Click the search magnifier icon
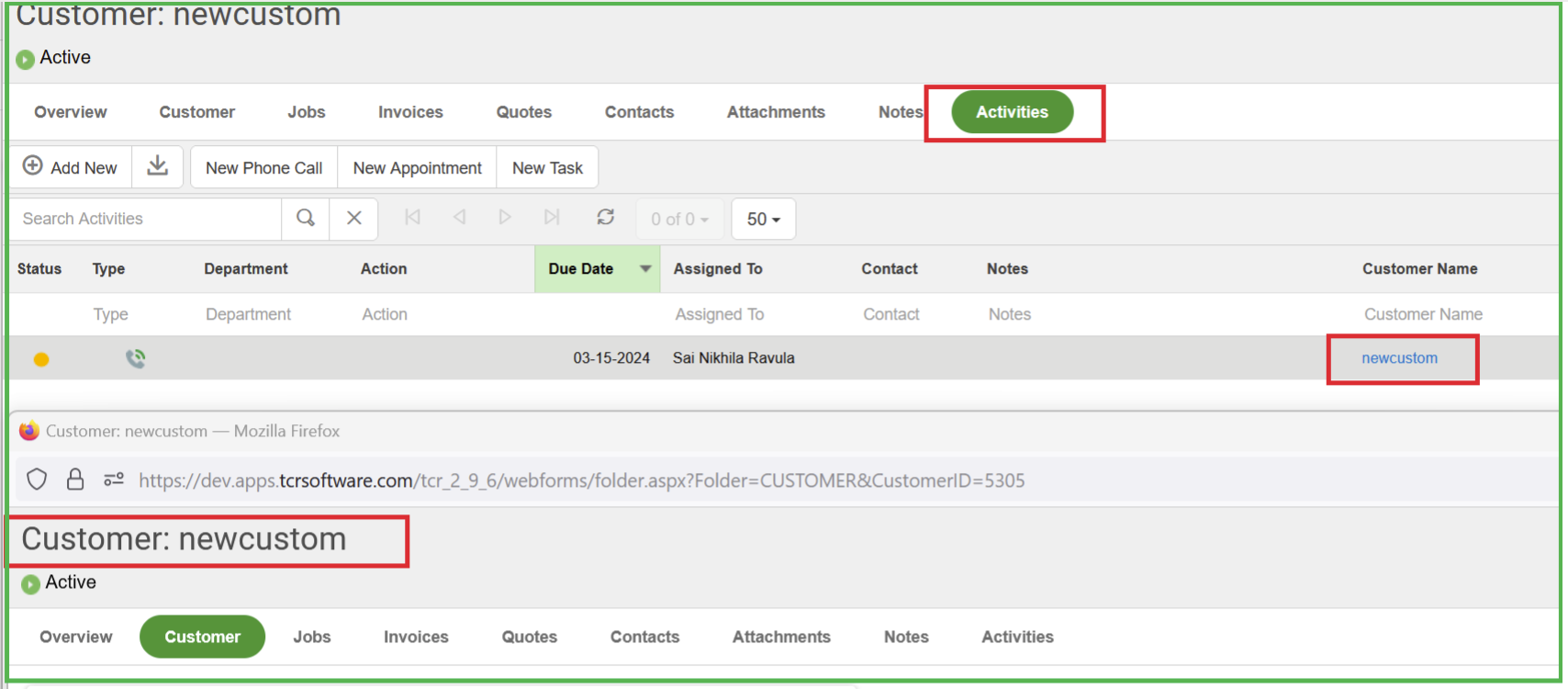 (306, 219)
